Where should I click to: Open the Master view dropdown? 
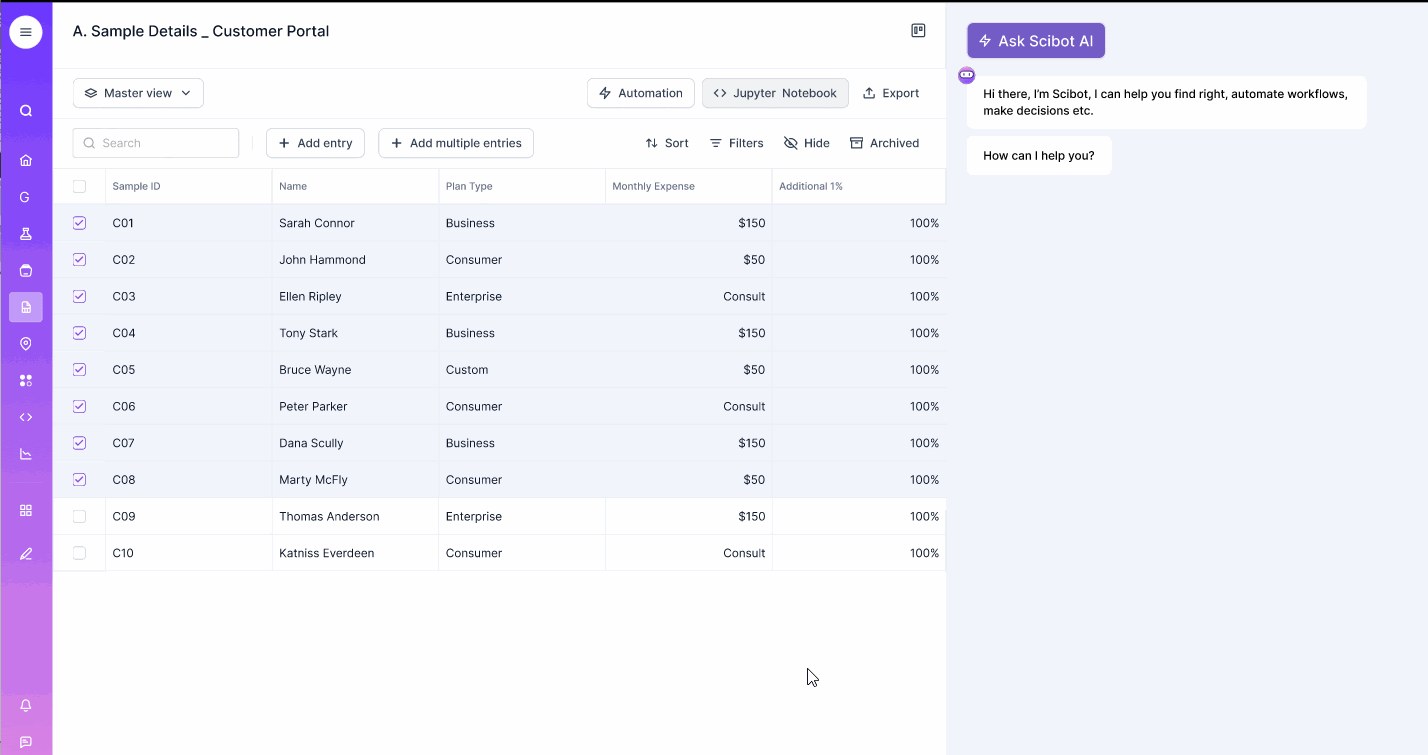click(x=137, y=92)
